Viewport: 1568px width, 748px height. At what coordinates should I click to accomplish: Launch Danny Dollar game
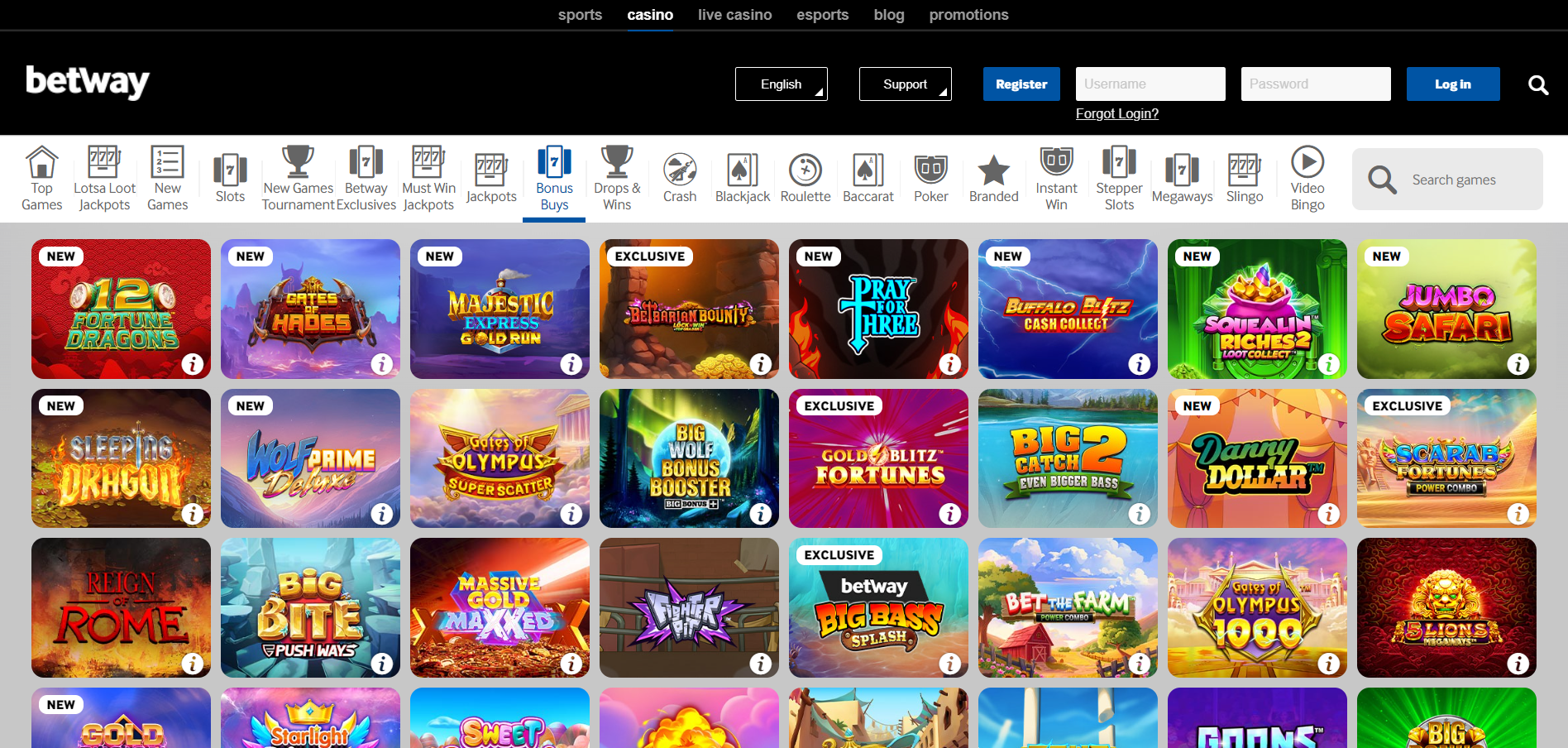pyautogui.click(x=1257, y=458)
